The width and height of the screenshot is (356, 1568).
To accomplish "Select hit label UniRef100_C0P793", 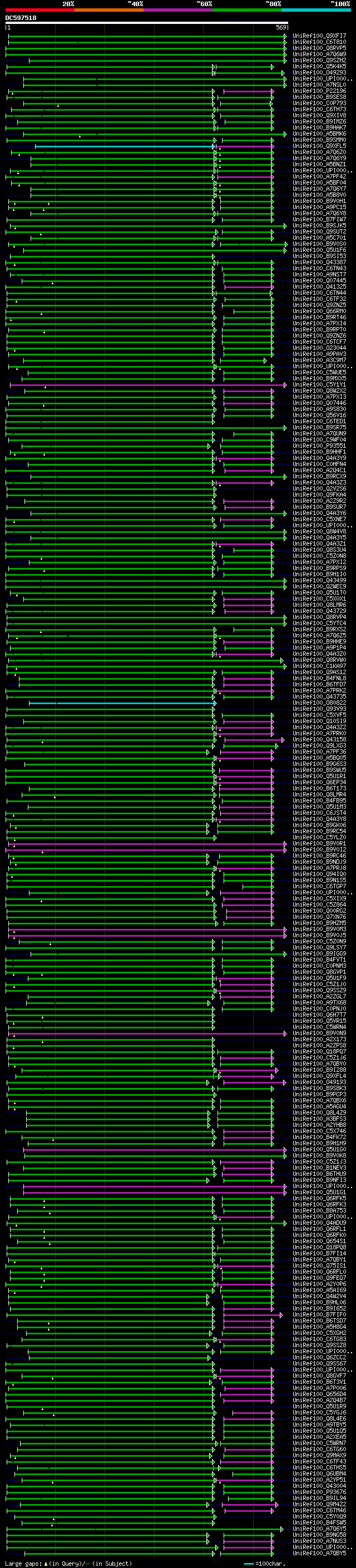I will [319, 103].
